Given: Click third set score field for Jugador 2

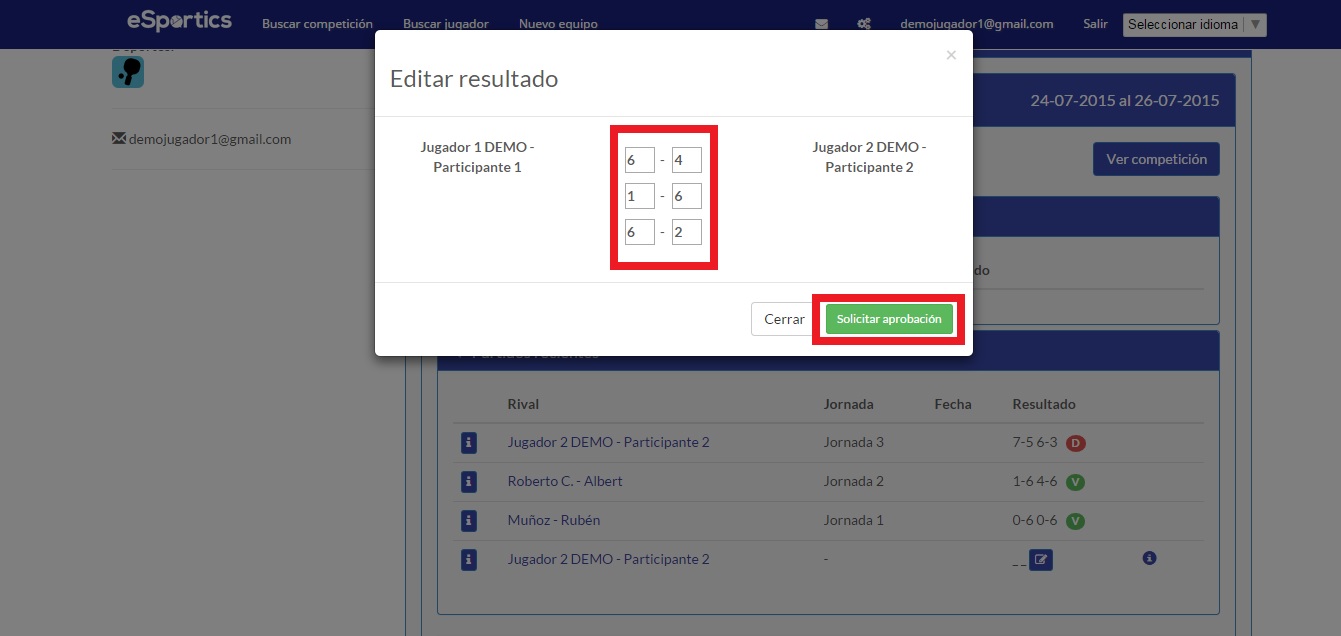Looking at the screenshot, I should tap(687, 232).
